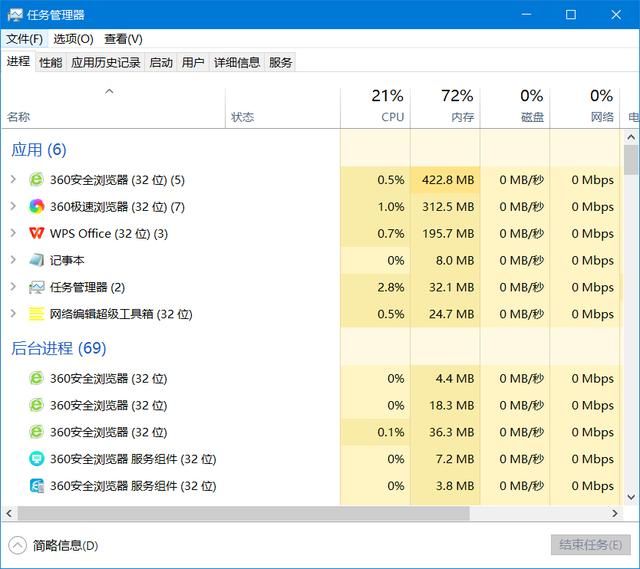This screenshot has width=640, height=569.
Task: Click the WPS Office red icon
Action: (36, 233)
